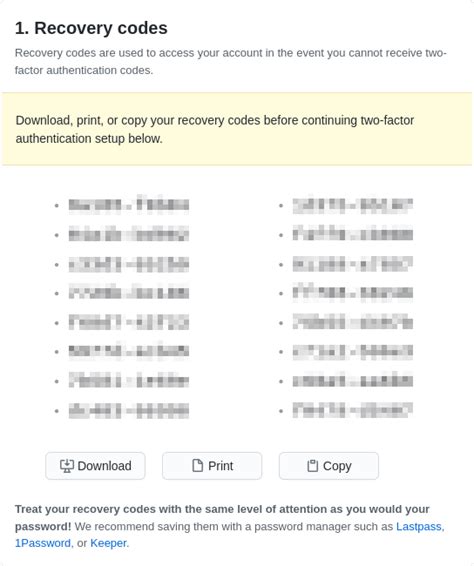
Task: Click the download icon with monitor arrow
Action: point(67,466)
